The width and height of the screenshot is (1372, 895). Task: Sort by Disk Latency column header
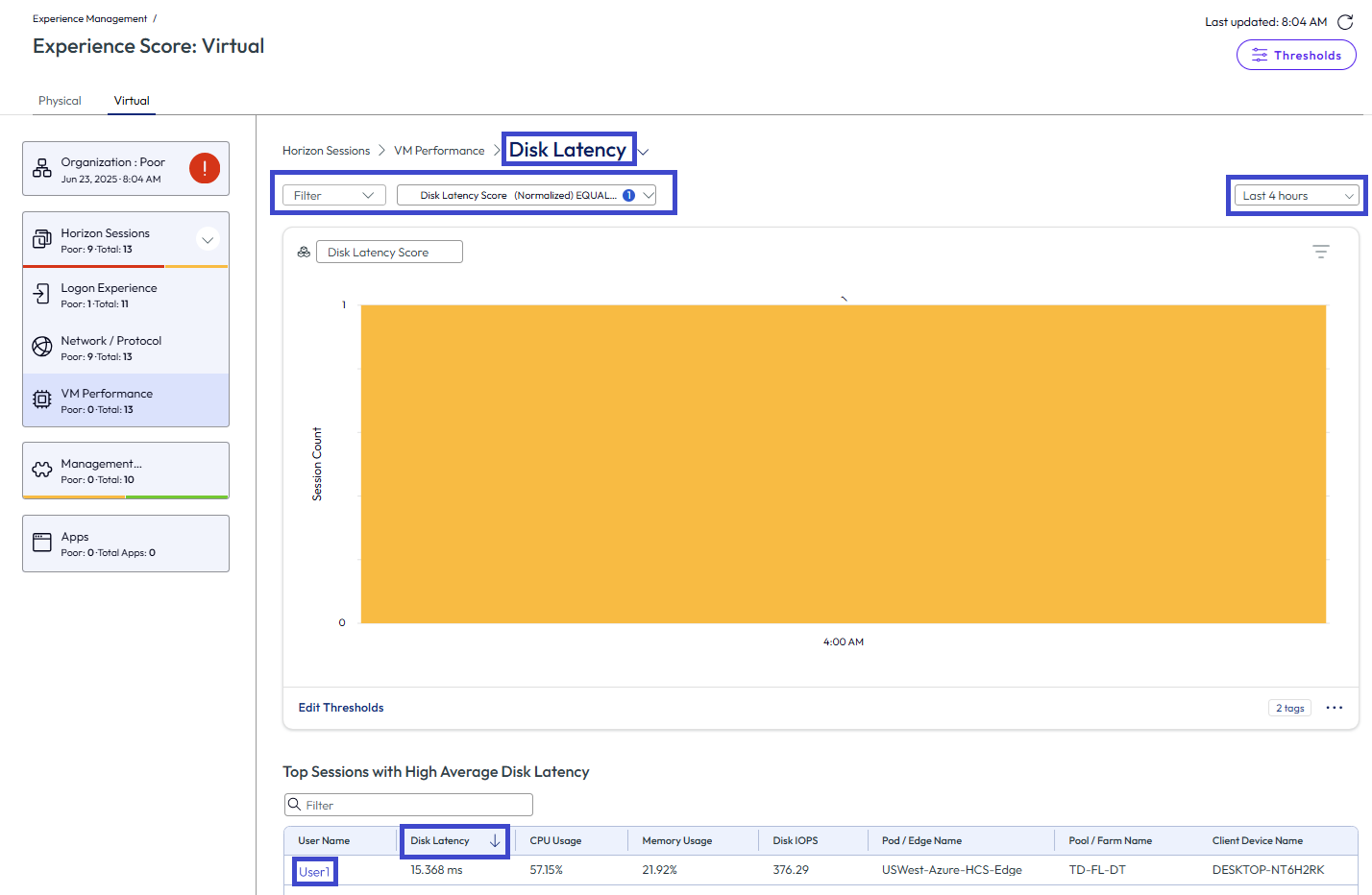click(440, 840)
